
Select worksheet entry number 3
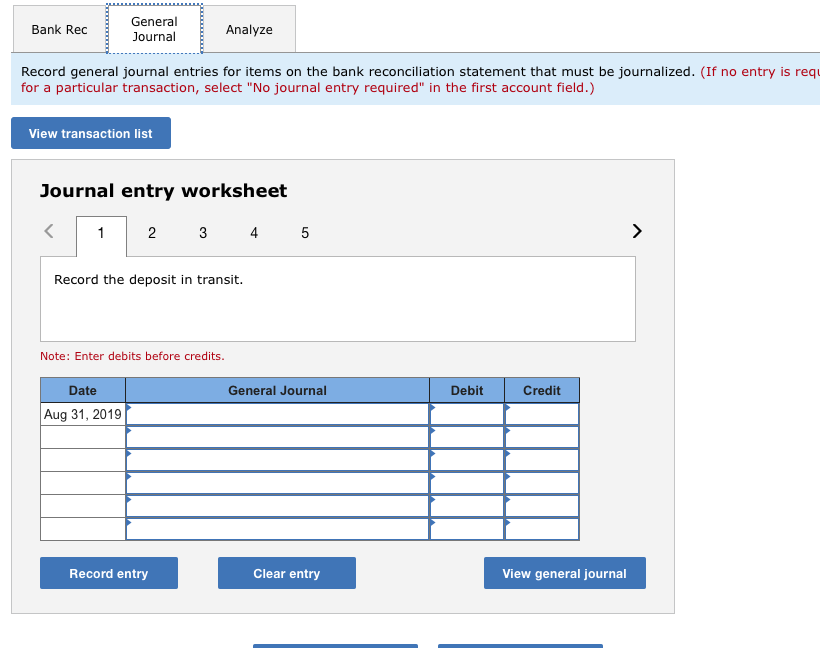[203, 232]
